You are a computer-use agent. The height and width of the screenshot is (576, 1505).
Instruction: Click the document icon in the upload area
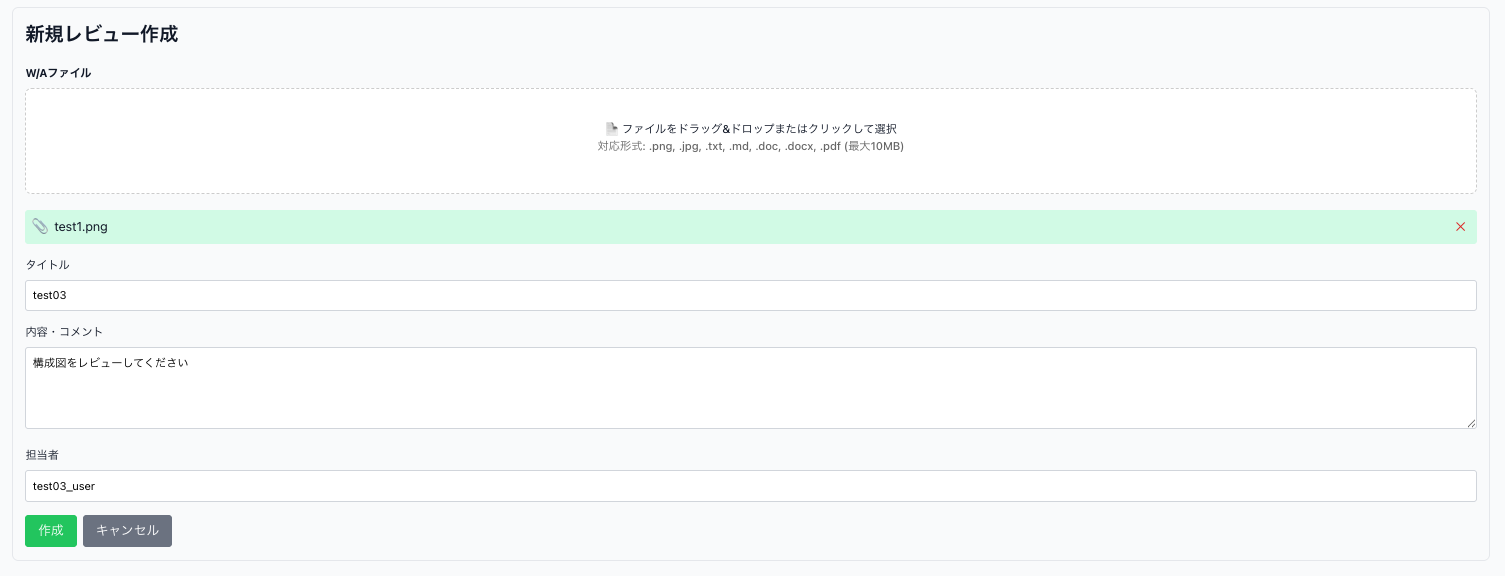pos(612,129)
